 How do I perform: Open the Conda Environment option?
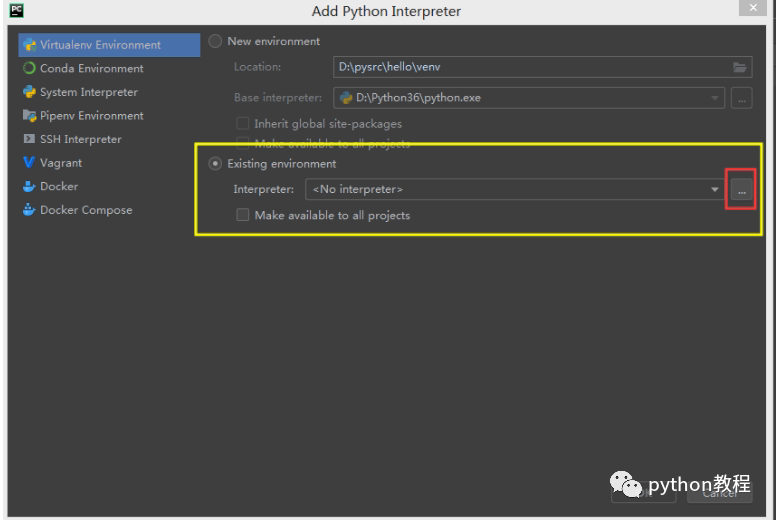92,68
